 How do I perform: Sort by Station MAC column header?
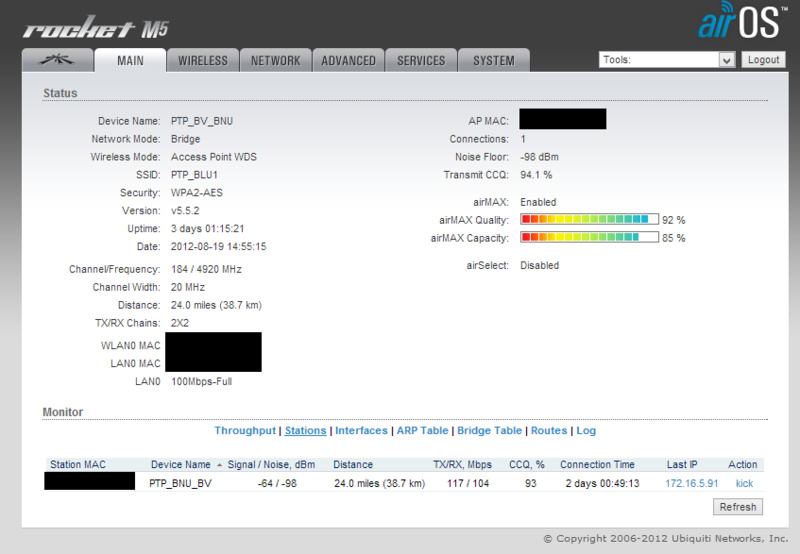tap(78, 464)
